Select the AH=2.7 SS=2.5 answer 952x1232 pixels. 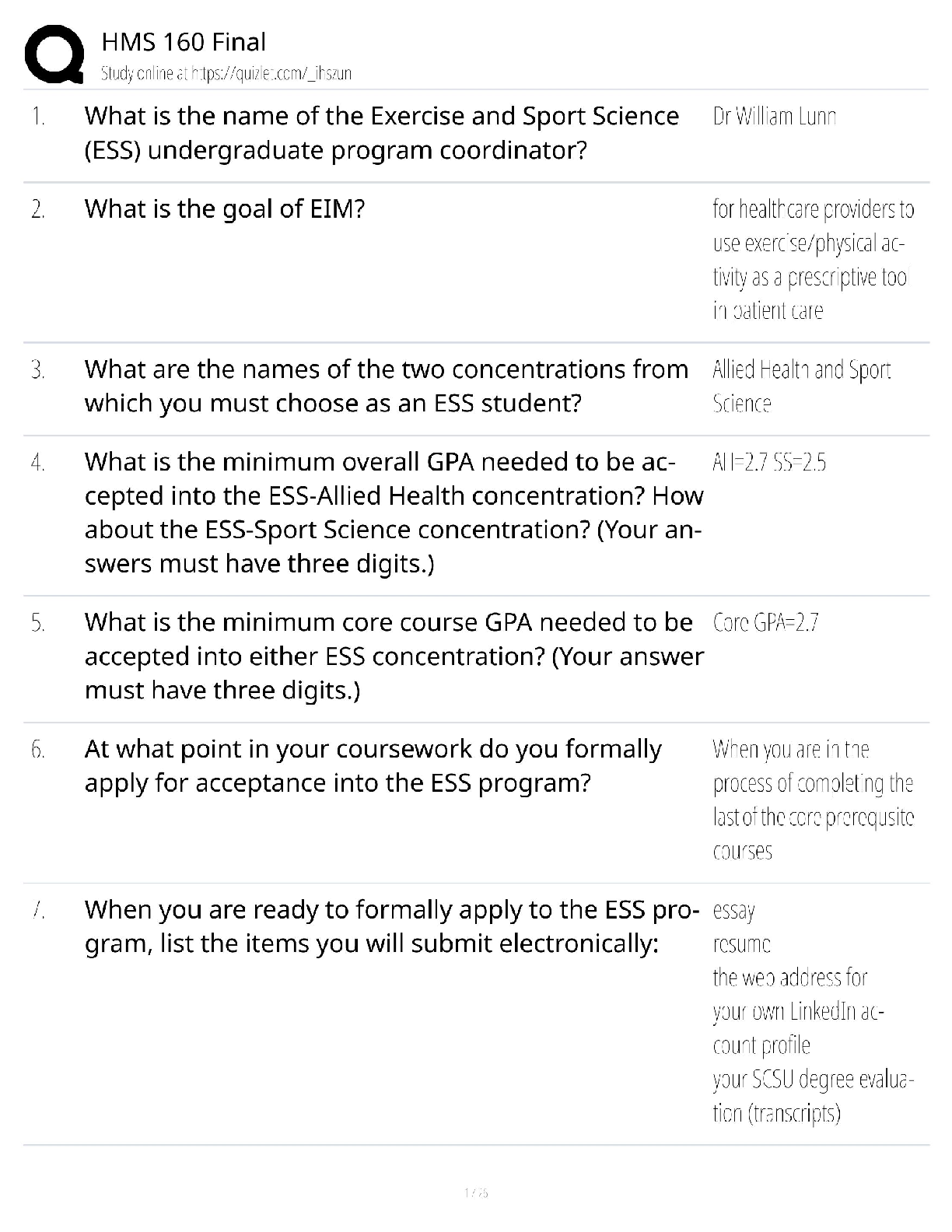coord(769,463)
